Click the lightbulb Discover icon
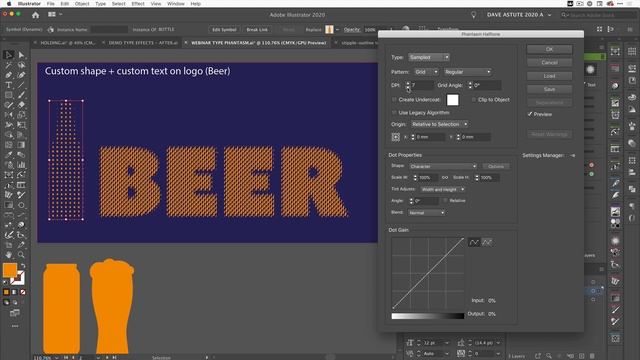640x360 pixels. click(x=473, y=15)
